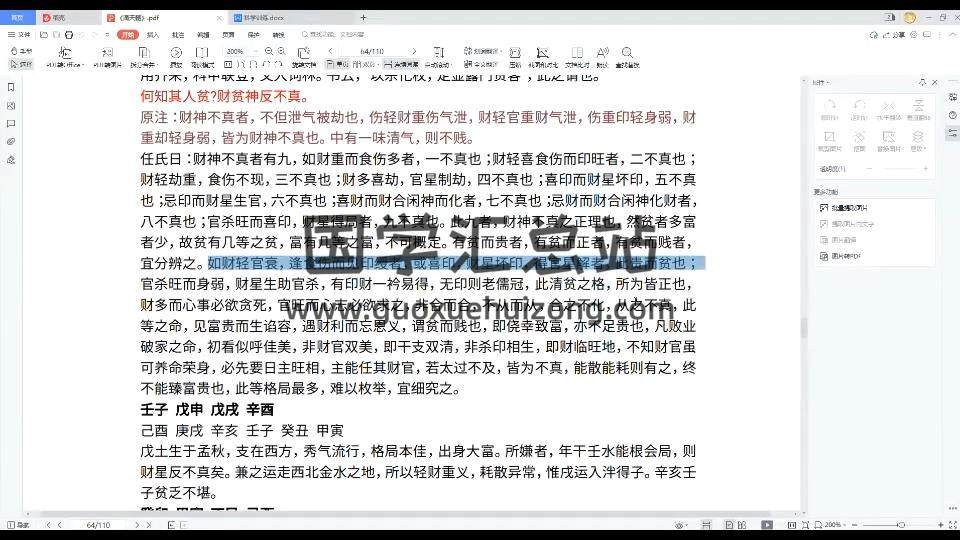The height and width of the screenshot is (540, 960).
Task: Open the Insert ribbon tab
Action: point(153,34)
